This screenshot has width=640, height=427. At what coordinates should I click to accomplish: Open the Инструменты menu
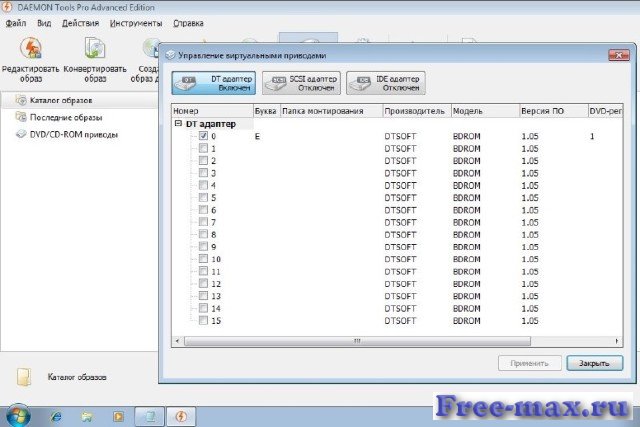[x=136, y=23]
